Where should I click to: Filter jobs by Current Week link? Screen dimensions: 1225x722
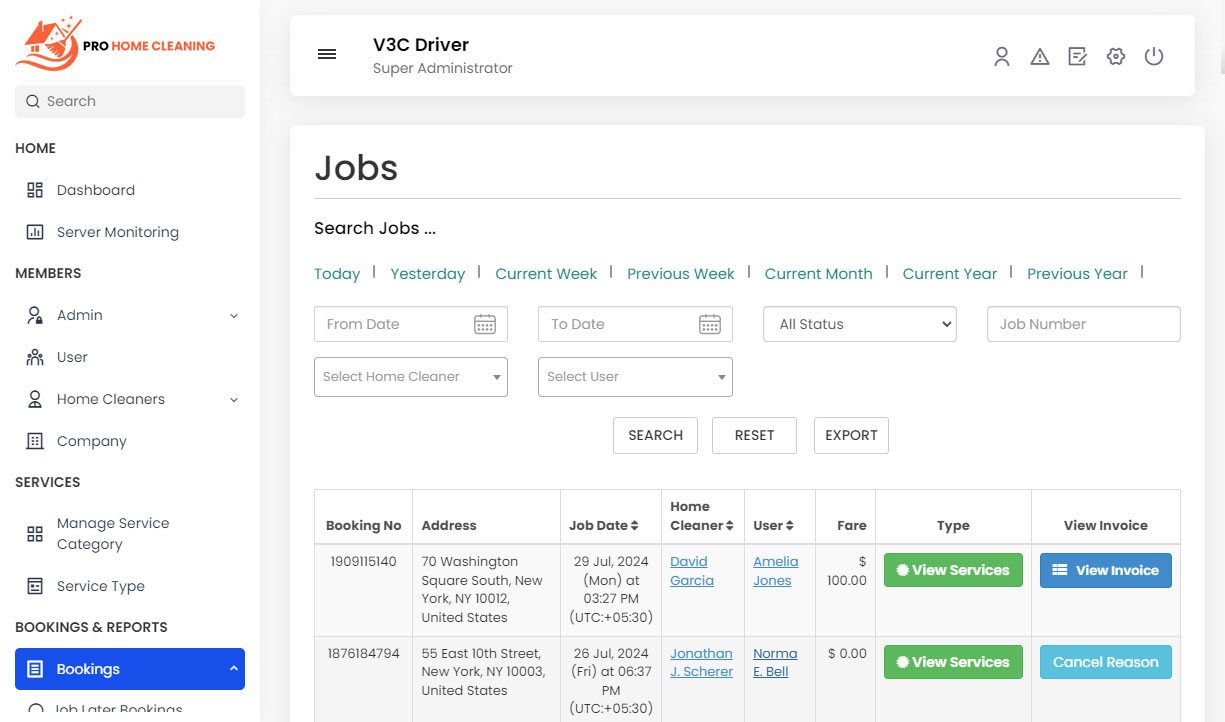(546, 274)
